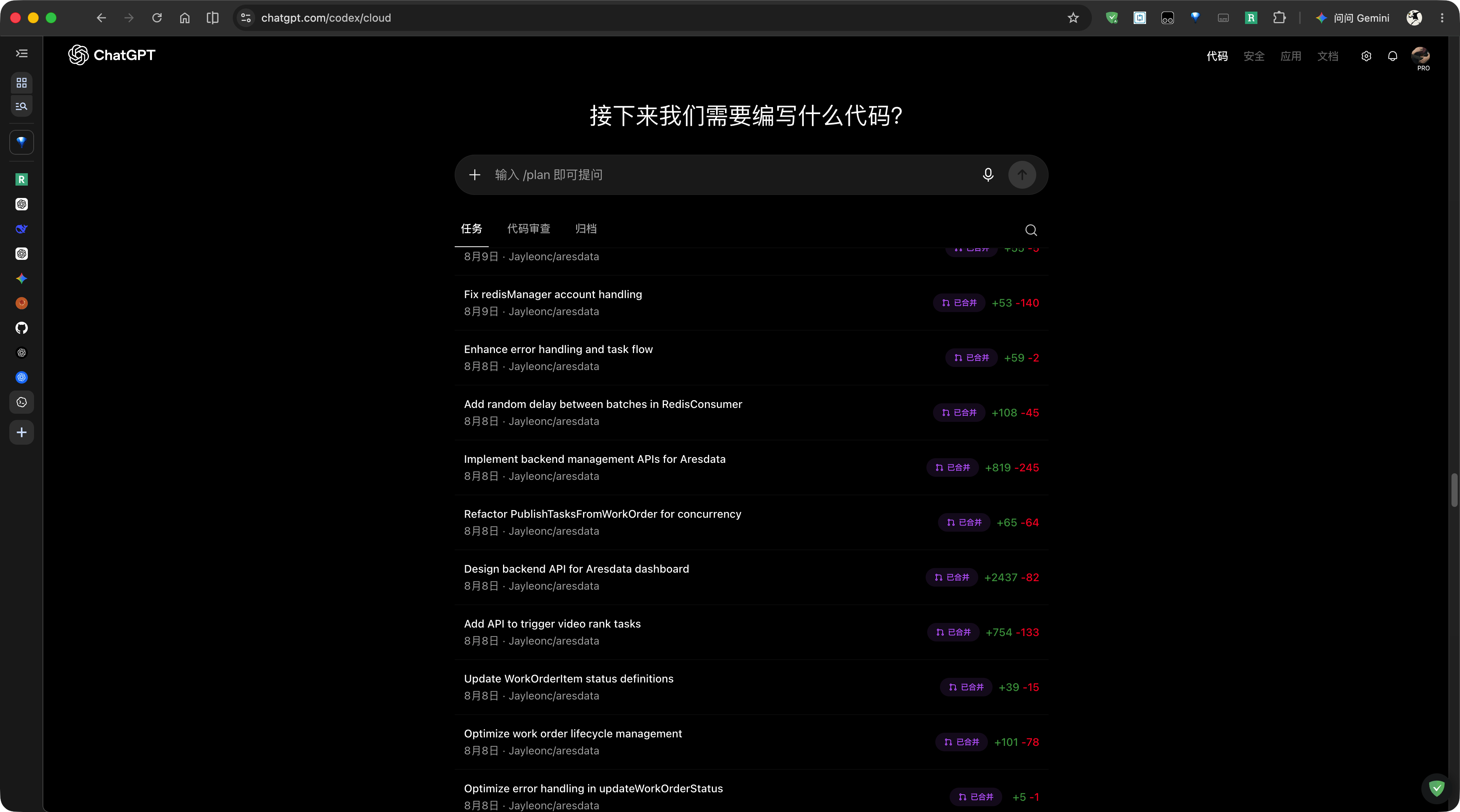This screenshot has width=1460, height=812.
Task: Click the browser forward arrow
Action: tap(129, 18)
